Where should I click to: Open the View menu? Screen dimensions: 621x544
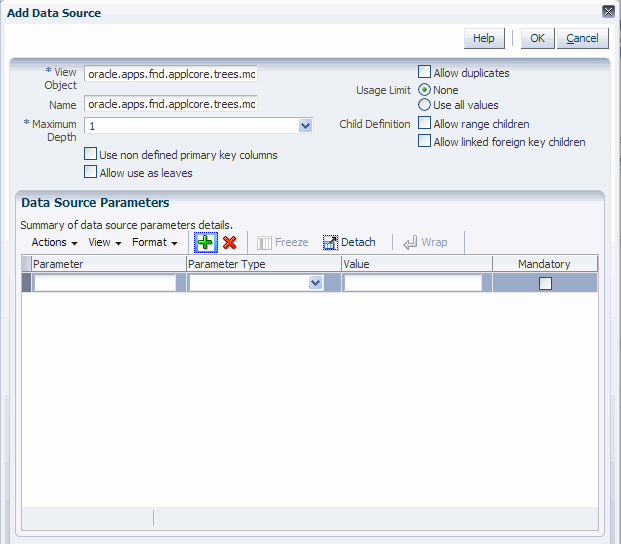click(105, 242)
